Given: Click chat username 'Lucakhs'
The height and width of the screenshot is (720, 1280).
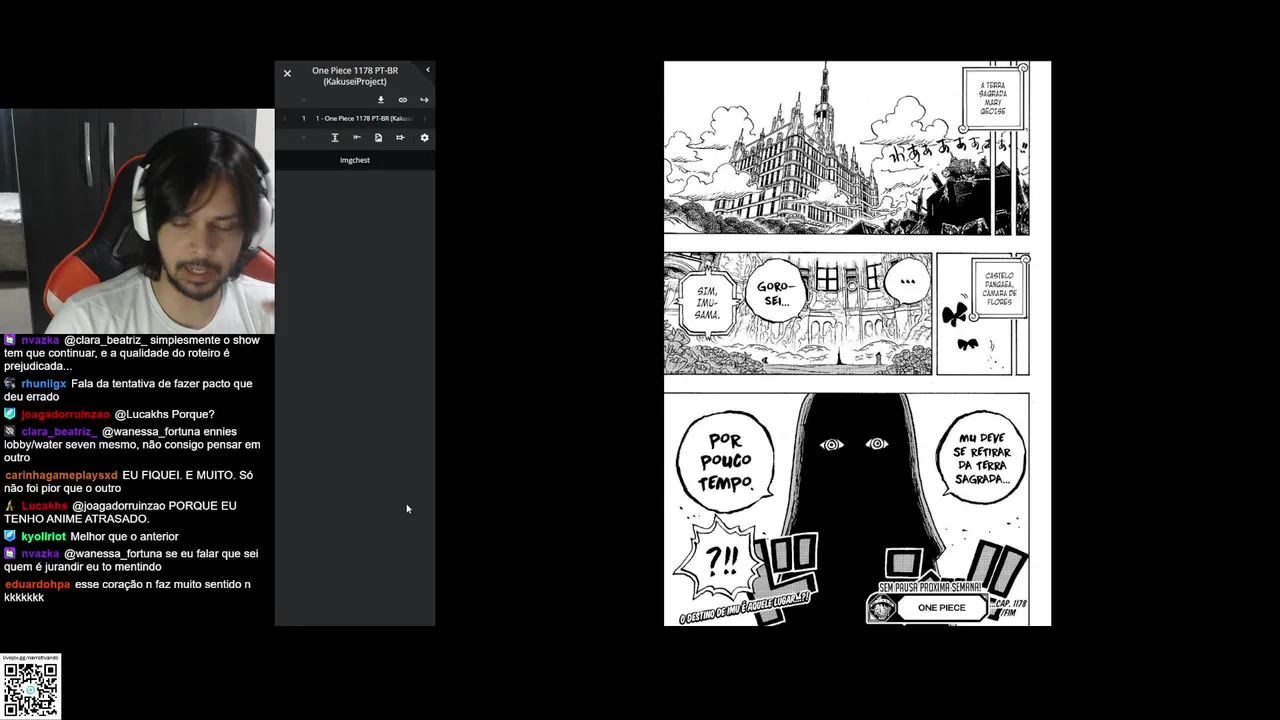Looking at the screenshot, I should 44,506.
